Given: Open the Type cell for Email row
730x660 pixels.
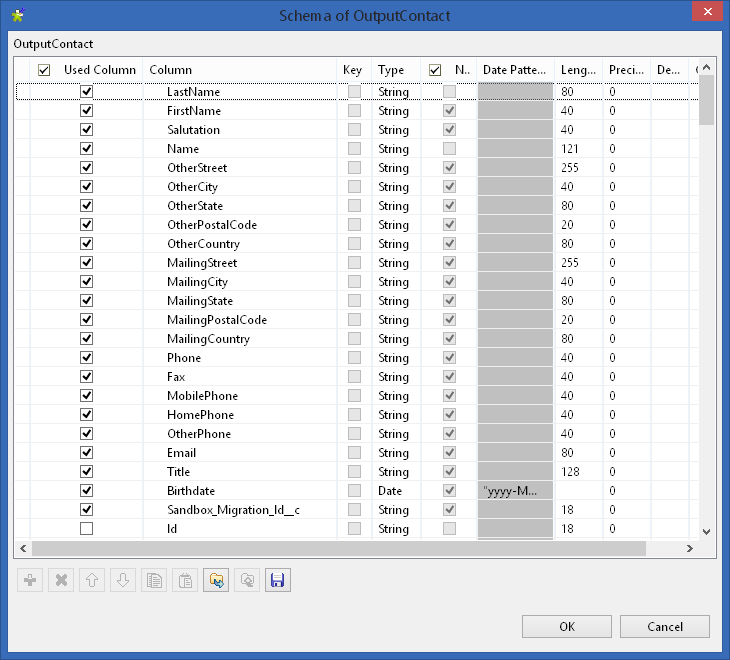Looking at the screenshot, I should pyautogui.click(x=396, y=453).
